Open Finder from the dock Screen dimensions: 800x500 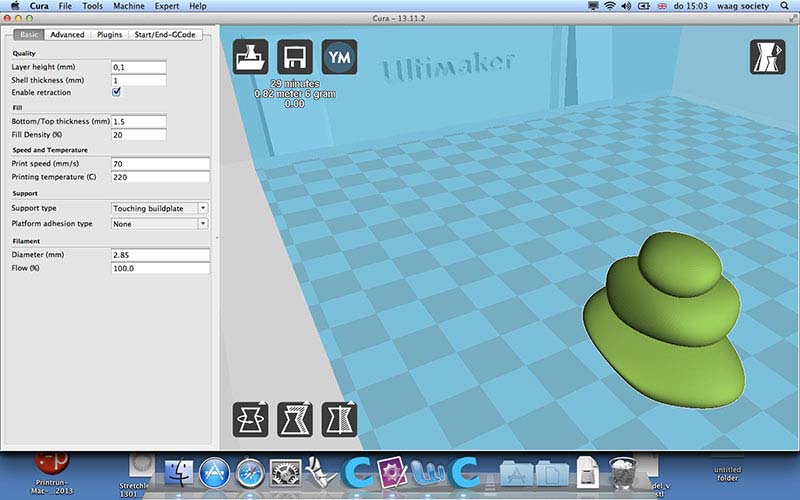[x=179, y=473]
